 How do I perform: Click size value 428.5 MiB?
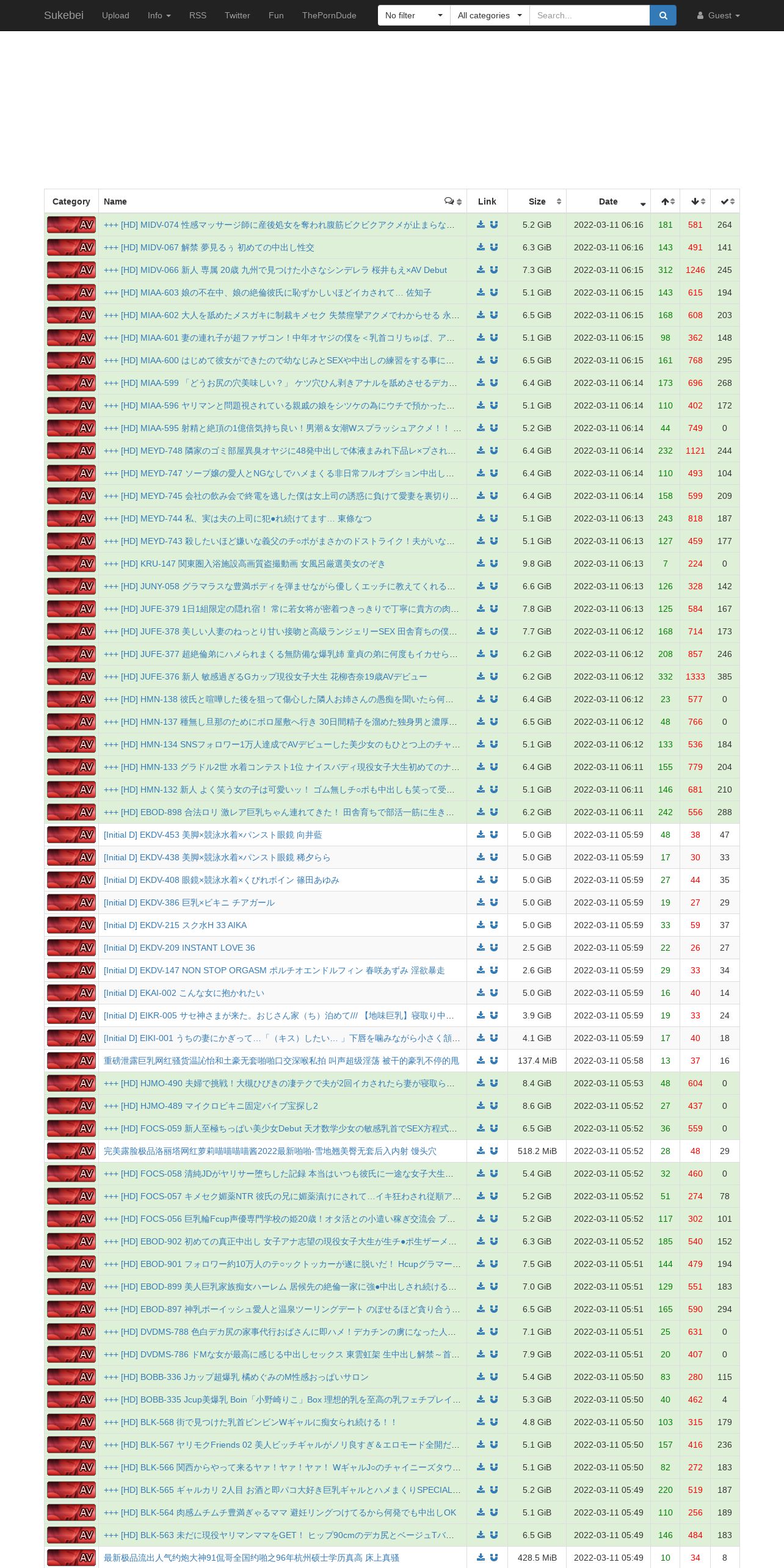pyautogui.click(x=537, y=1558)
